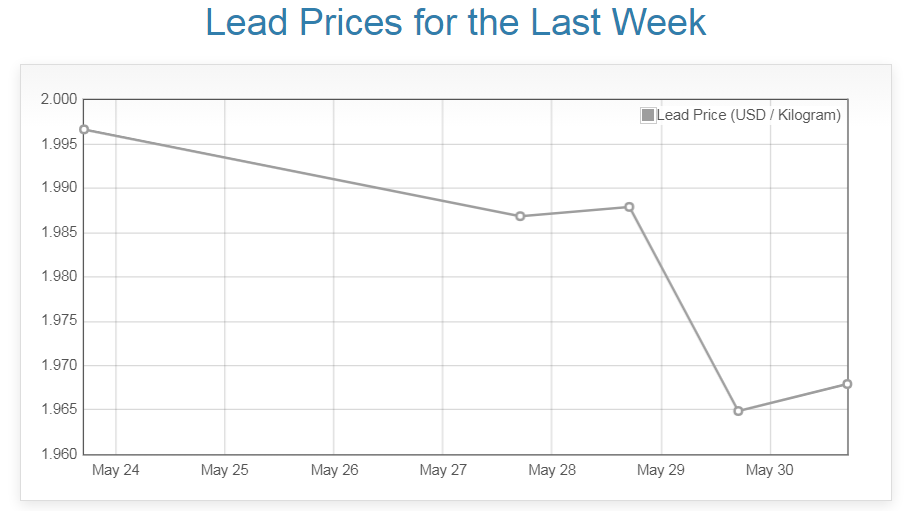Select the 1.990 price axis label

click(58, 188)
